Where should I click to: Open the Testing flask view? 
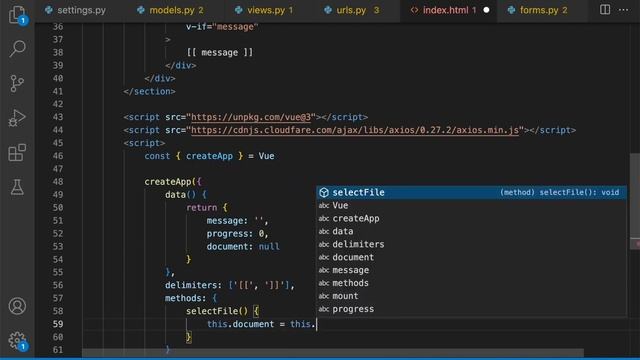tap(17, 187)
